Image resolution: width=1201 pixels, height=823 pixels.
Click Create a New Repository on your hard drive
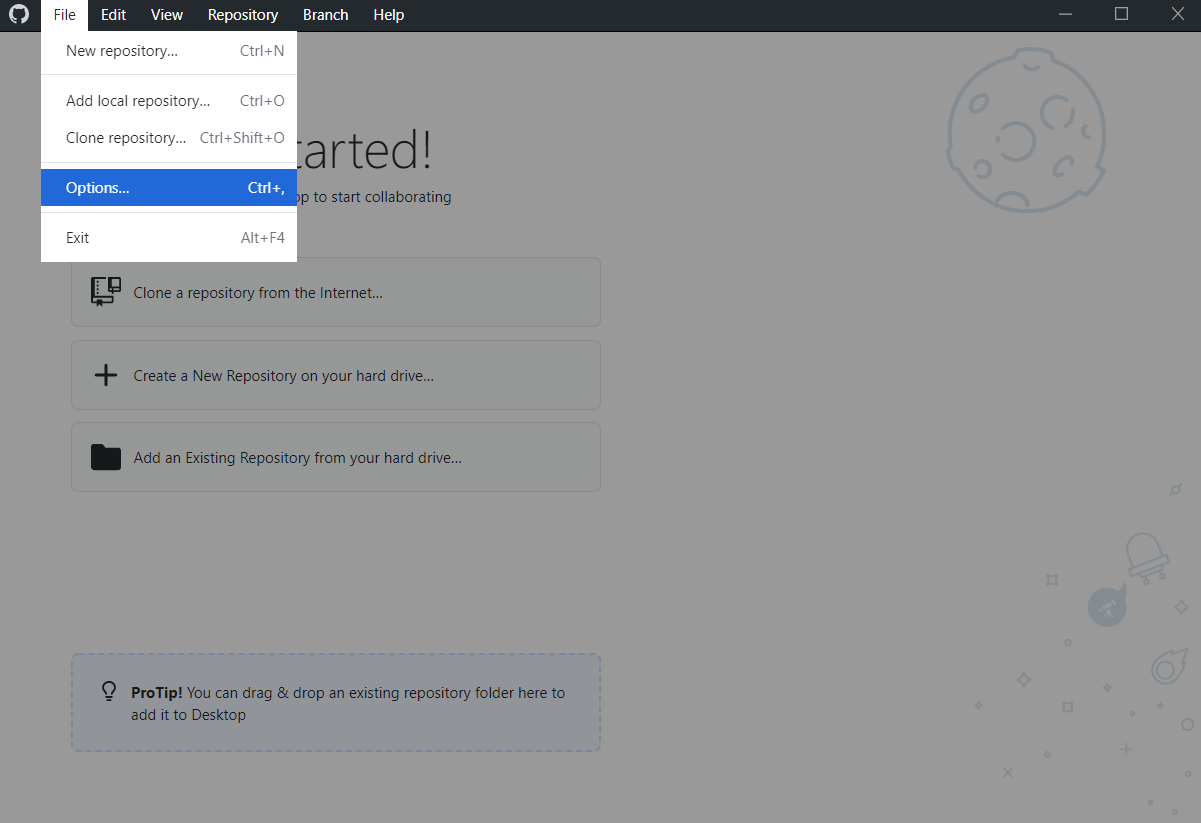(336, 375)
